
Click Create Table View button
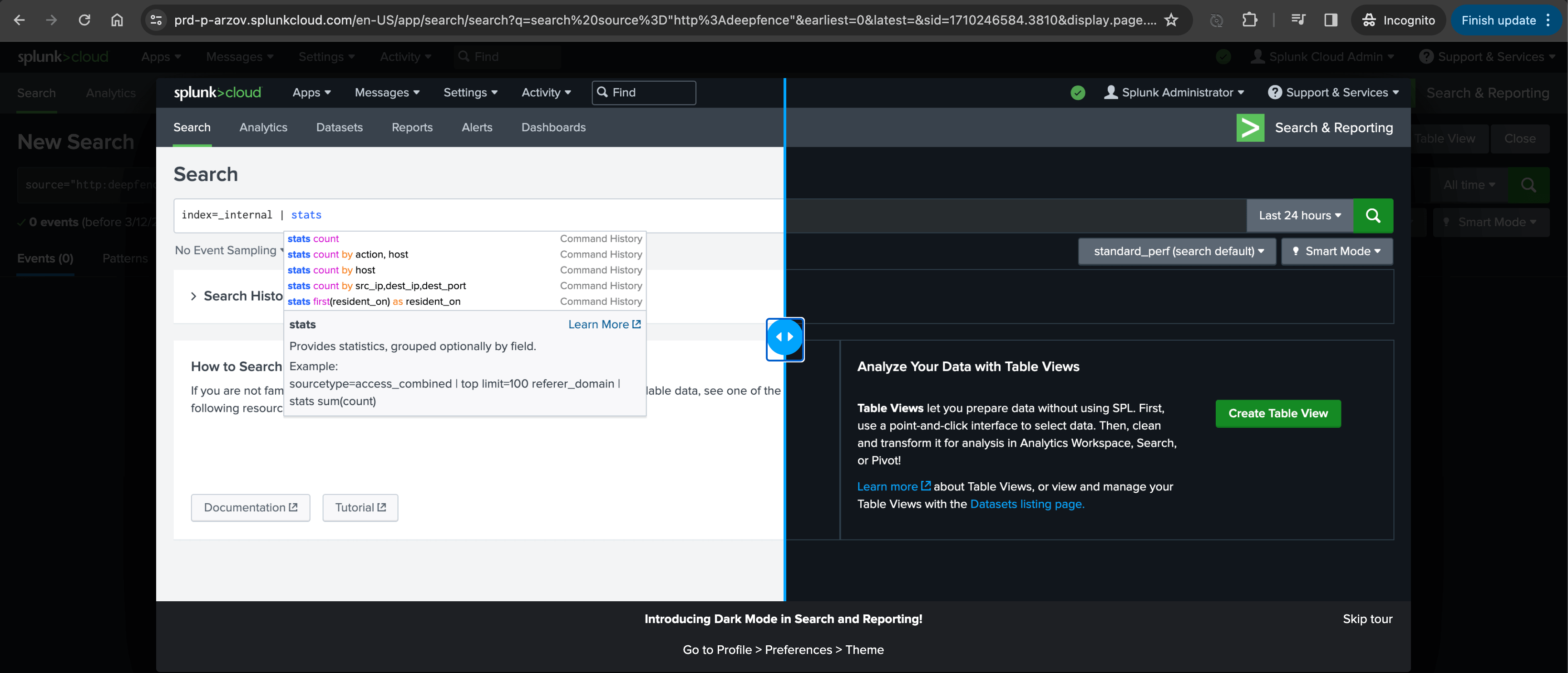click(1277, 414)
